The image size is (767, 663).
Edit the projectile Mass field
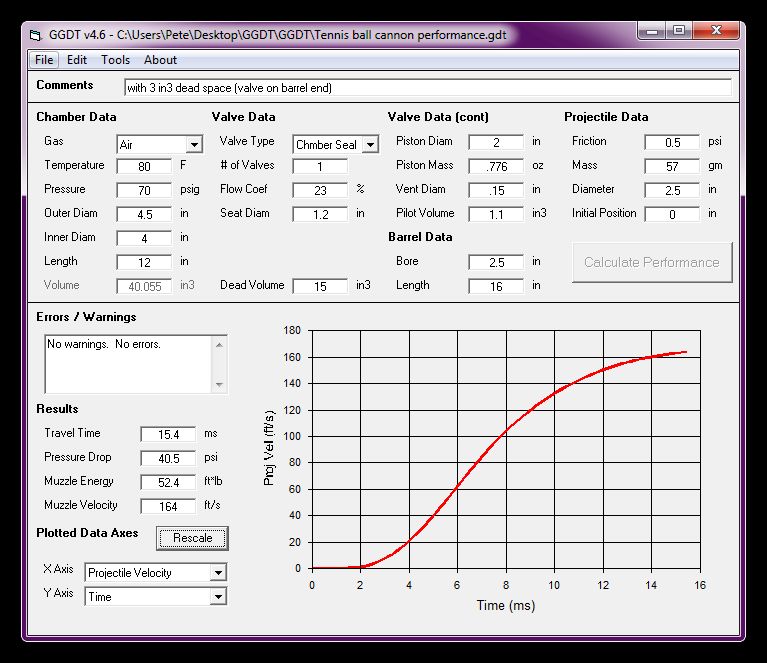coord(672,166)
